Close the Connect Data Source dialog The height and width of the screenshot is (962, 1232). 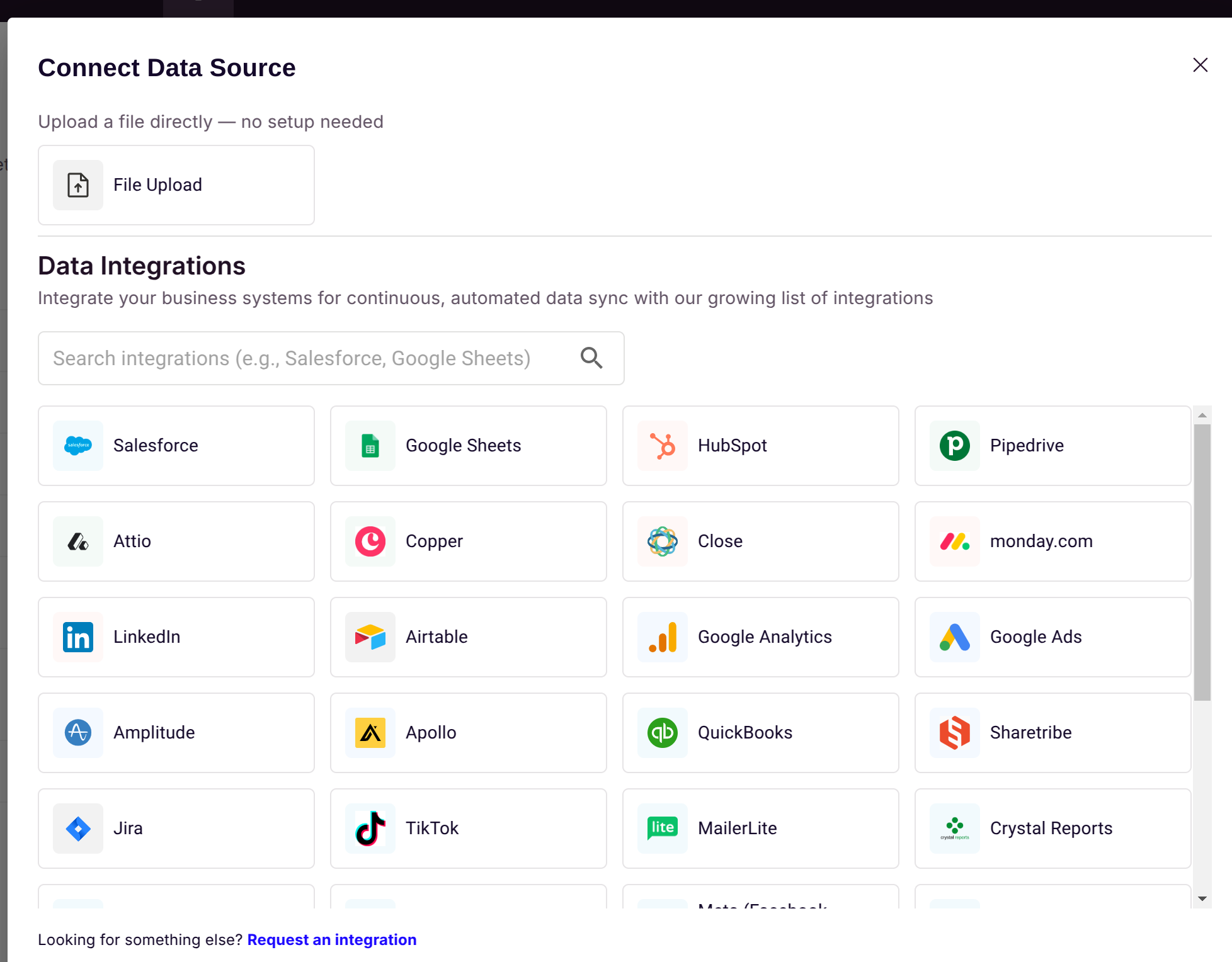[x=1200, y=65]
